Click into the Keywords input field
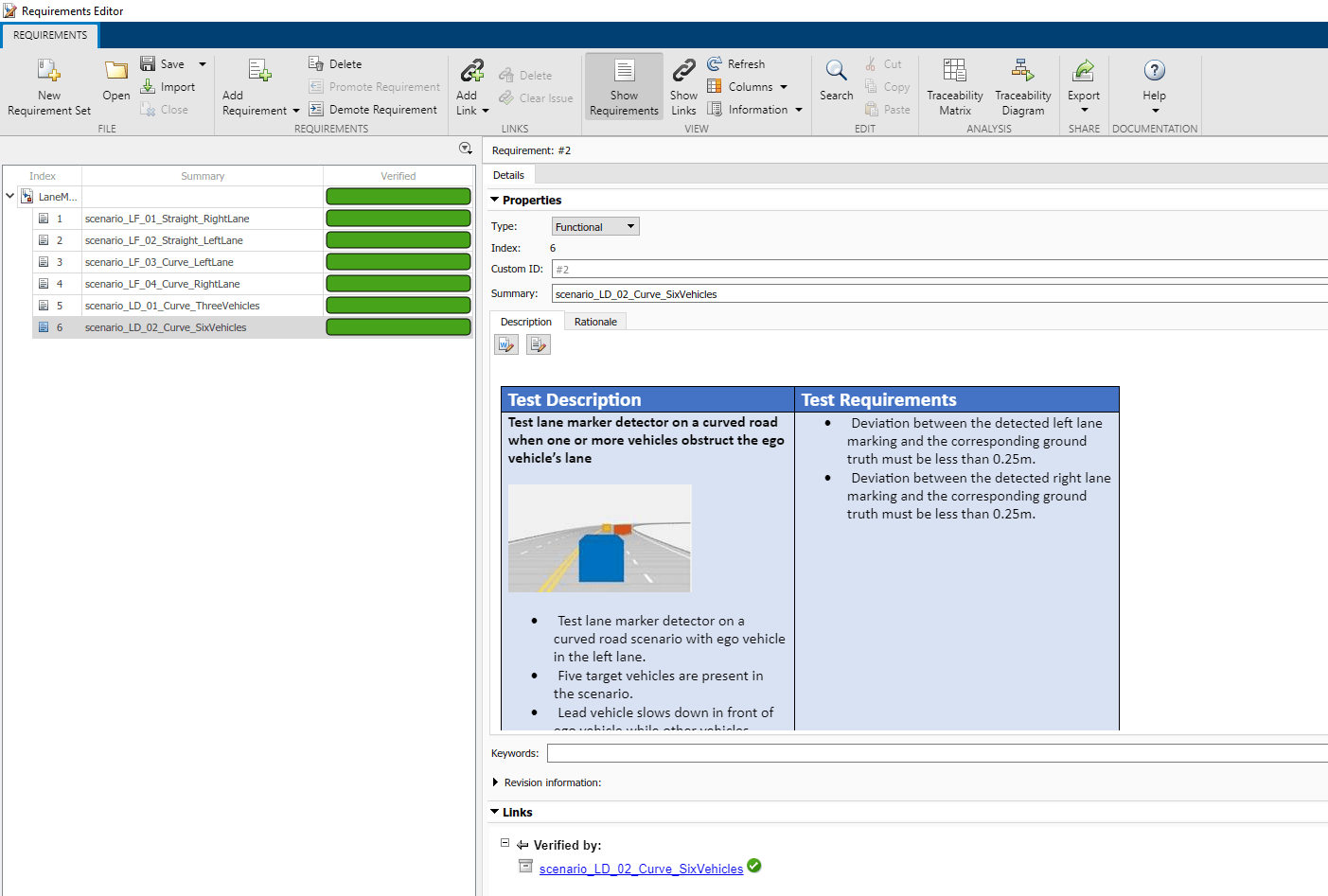The height and width of the screenshot is (896, 1328). 935,753
